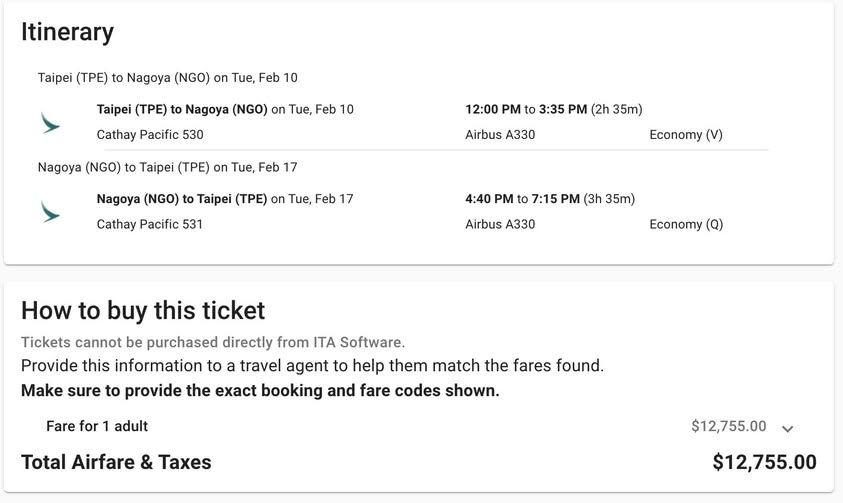Click the Airbus A330 label for the outbound flight
This screenshot has width=843, height=503.
(x=500, y=135)
